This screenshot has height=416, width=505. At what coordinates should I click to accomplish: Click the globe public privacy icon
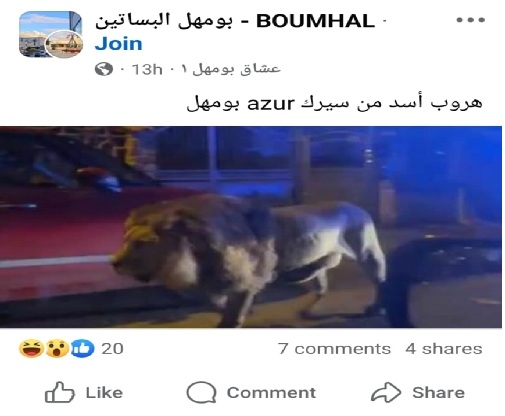(x=104, y=69)
